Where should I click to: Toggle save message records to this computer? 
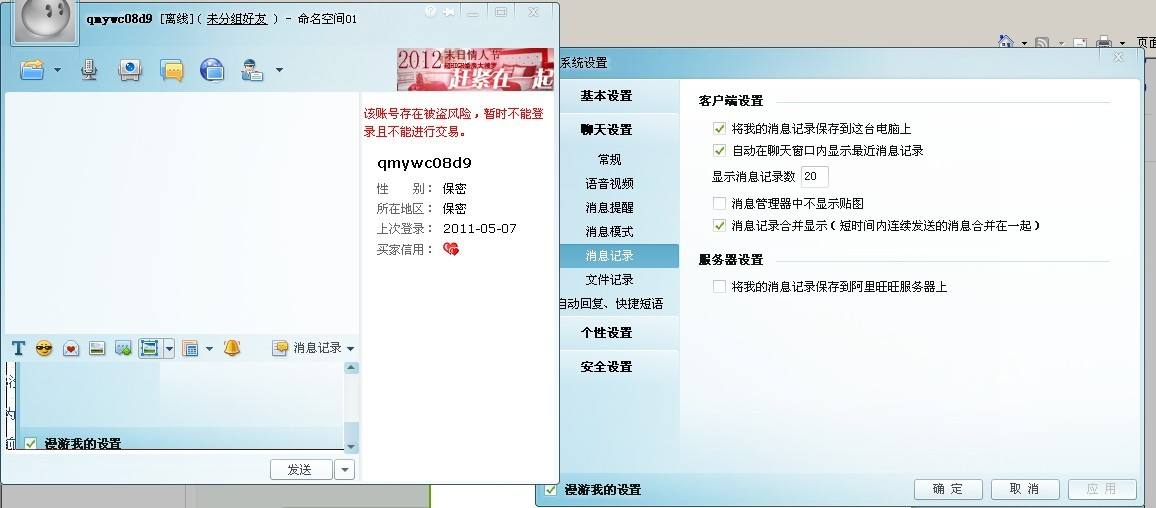coord(720,128)
